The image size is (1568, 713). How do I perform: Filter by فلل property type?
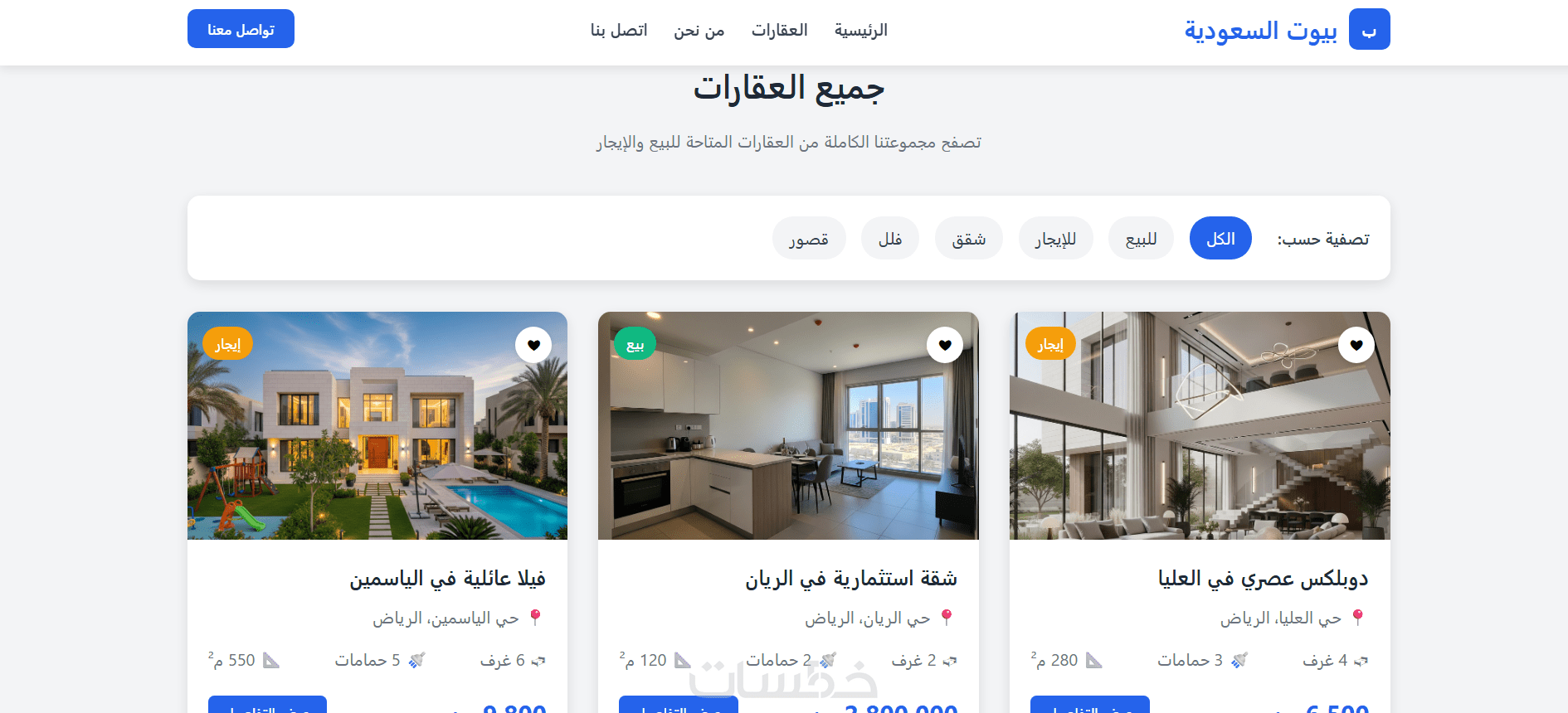coord(890,239)
